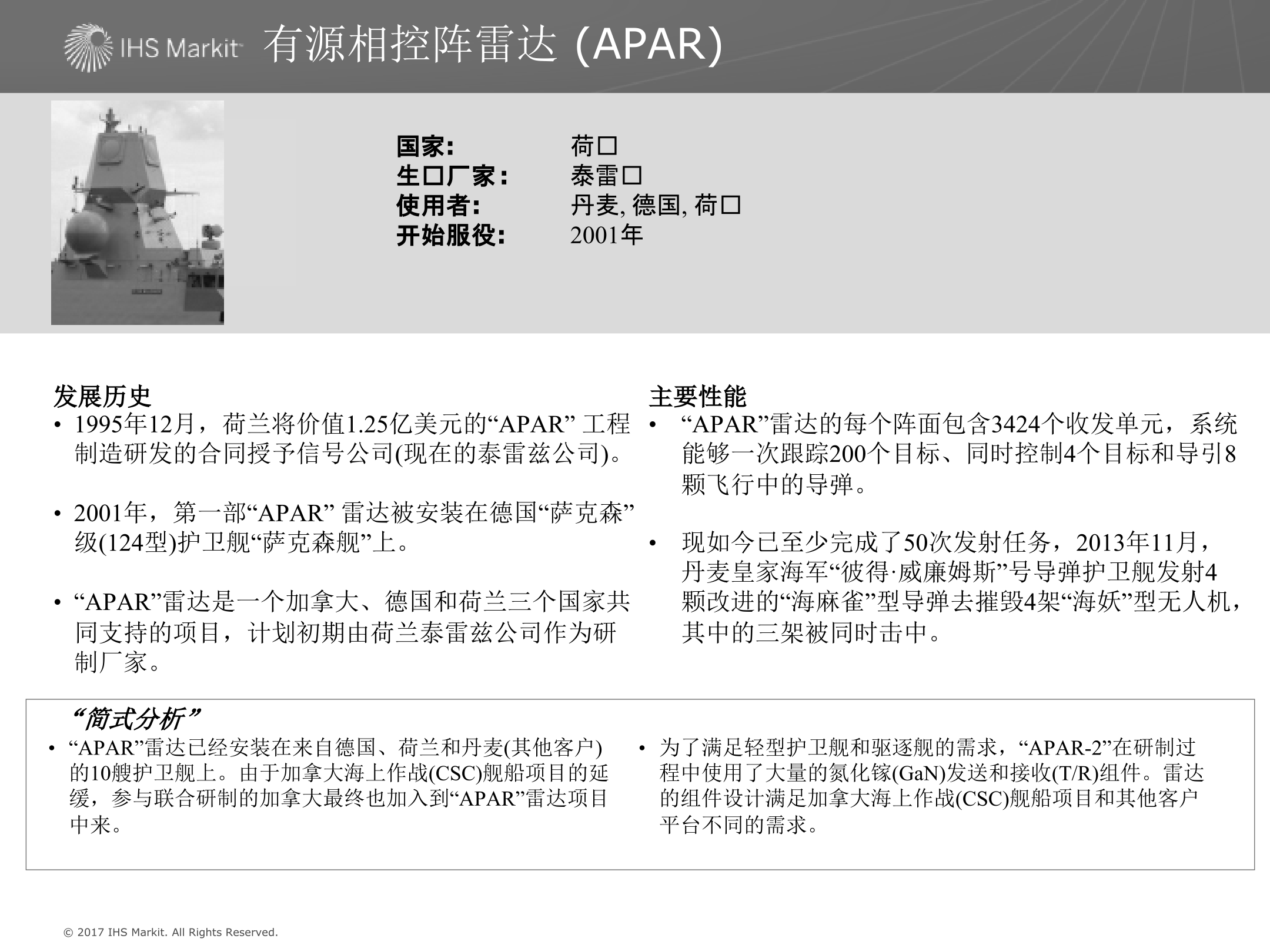Image resolution: width=1270 pixels, height=952 pixels.
Task: Click the line 其中的三架被同时击中
Action: point(811,632)
